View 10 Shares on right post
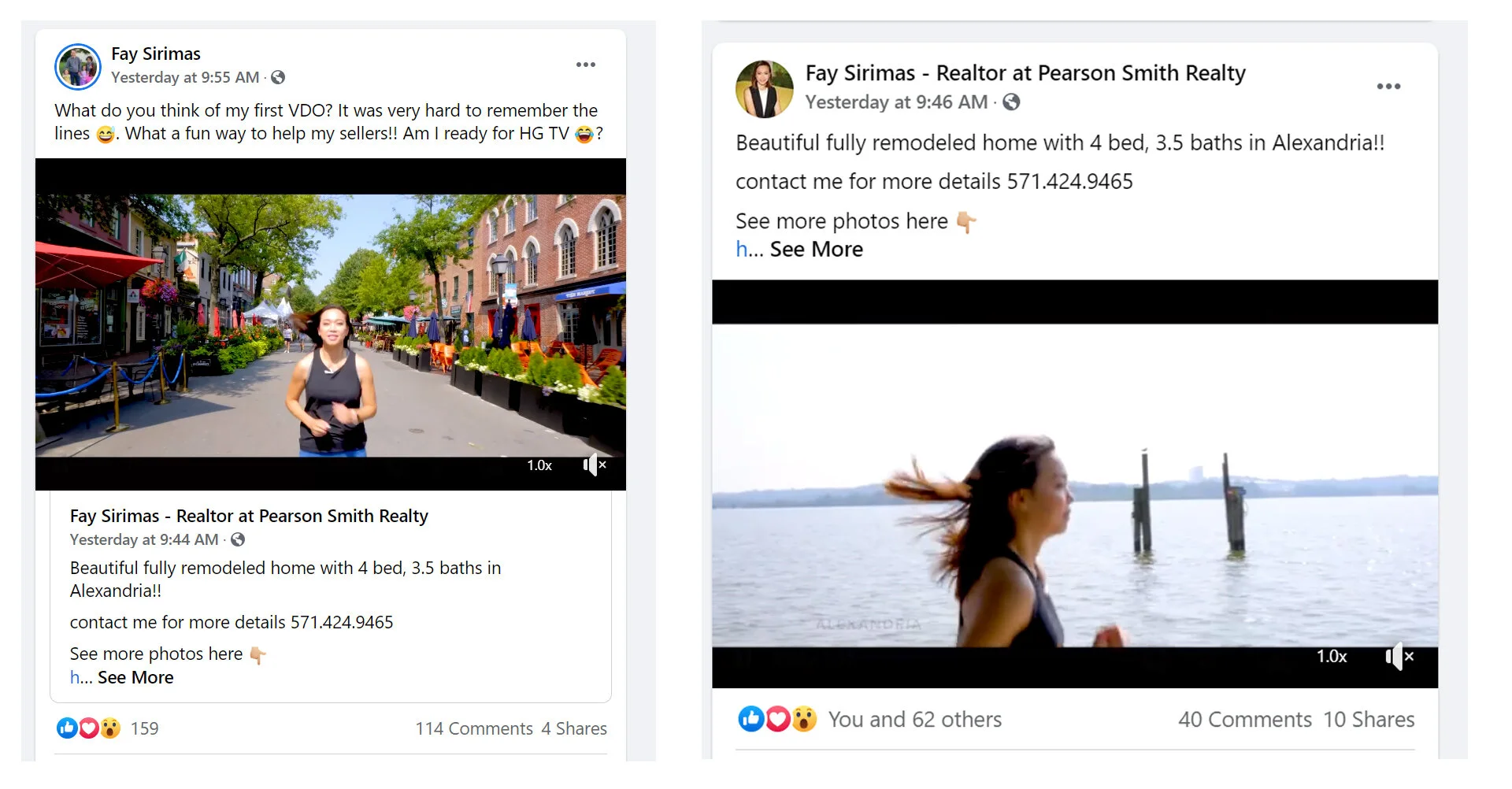 [x=1369, y=719]
